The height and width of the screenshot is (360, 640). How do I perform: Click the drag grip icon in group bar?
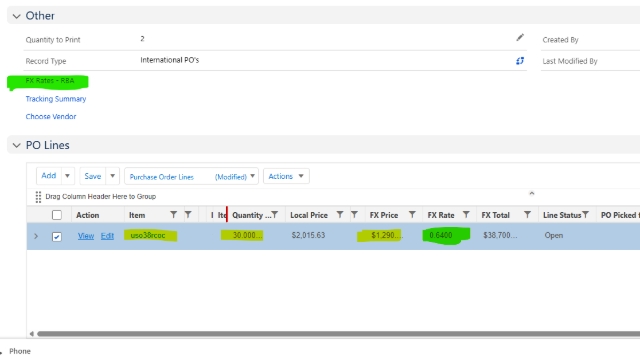click(38, 197)
